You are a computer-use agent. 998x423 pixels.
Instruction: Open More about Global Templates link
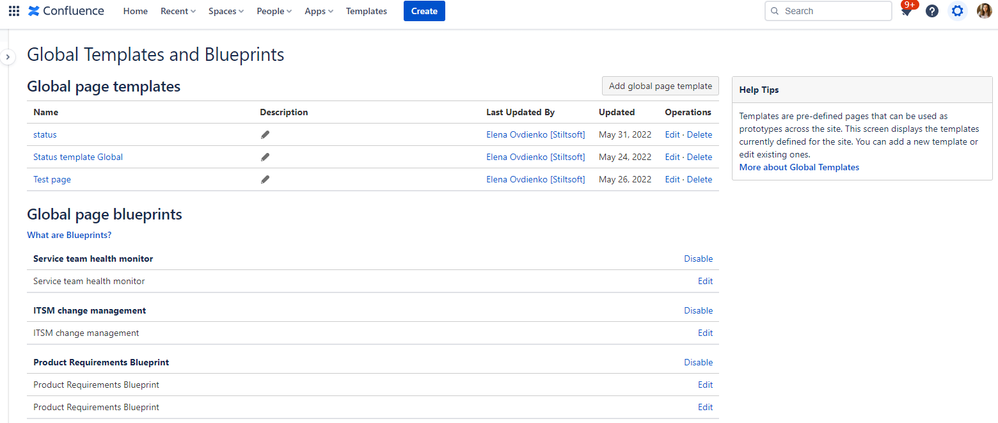(x=799, y=167)
